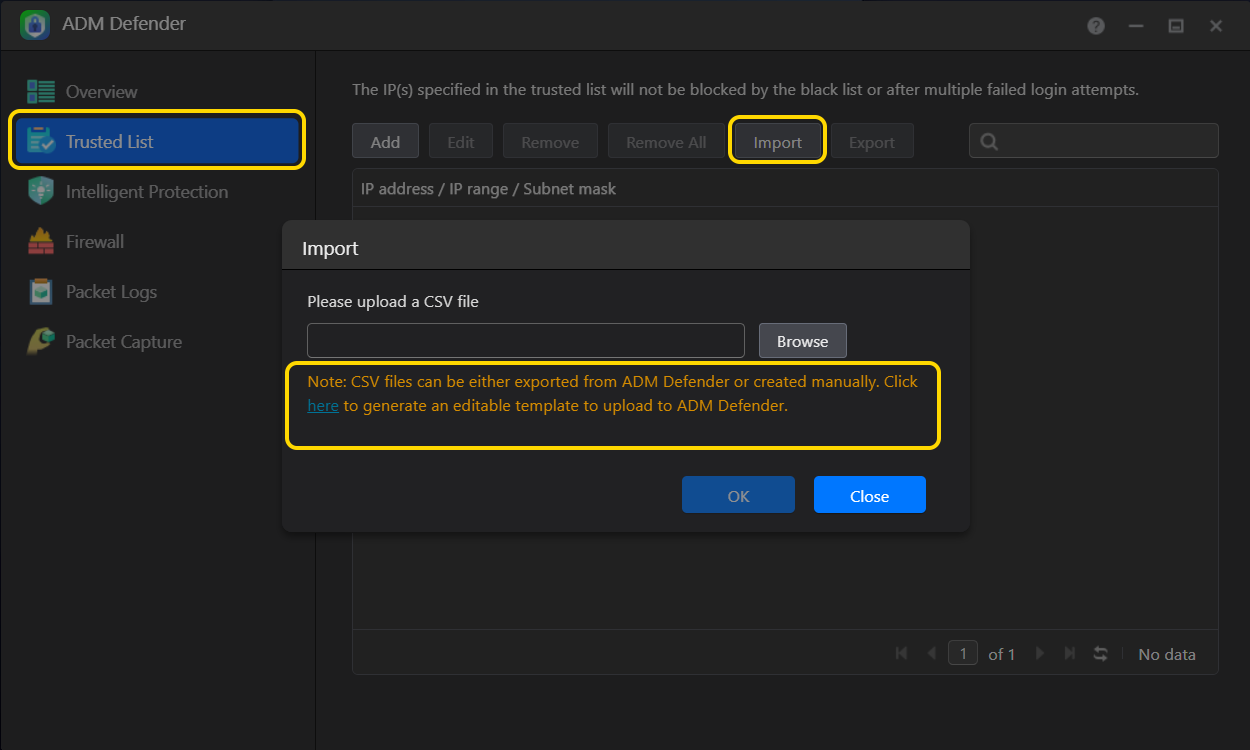This screenshot has height=750, width=1250.
Task: Click the Add button
Action: tap(385, 141)
